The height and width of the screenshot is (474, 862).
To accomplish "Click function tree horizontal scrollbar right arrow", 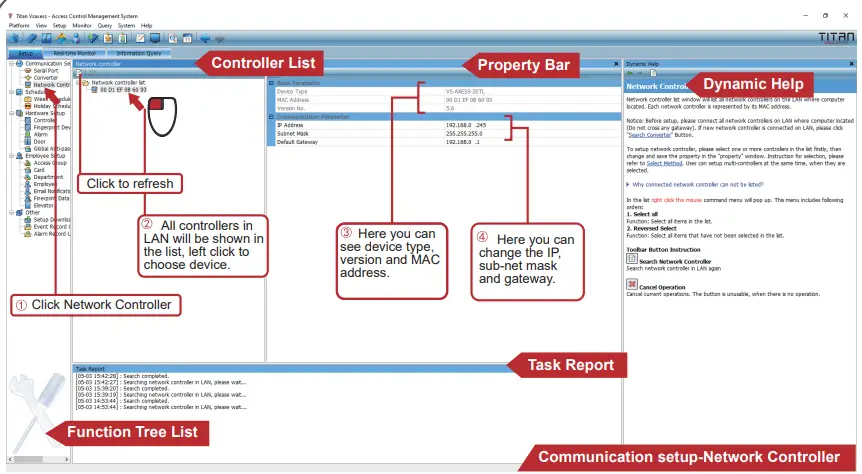I will (67, 459).
